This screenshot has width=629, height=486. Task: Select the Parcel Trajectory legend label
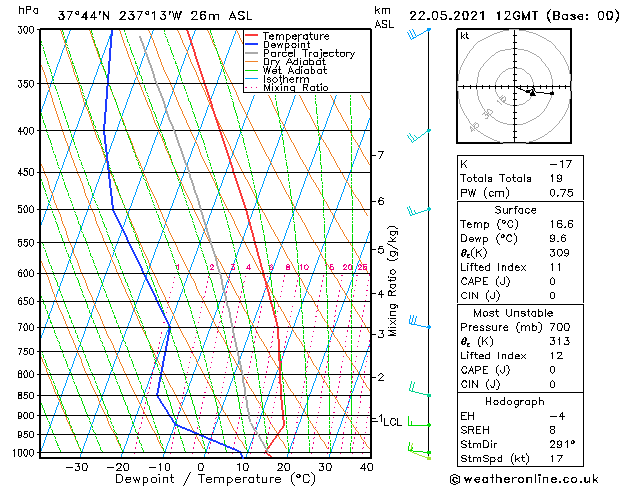tap(309, 53)
